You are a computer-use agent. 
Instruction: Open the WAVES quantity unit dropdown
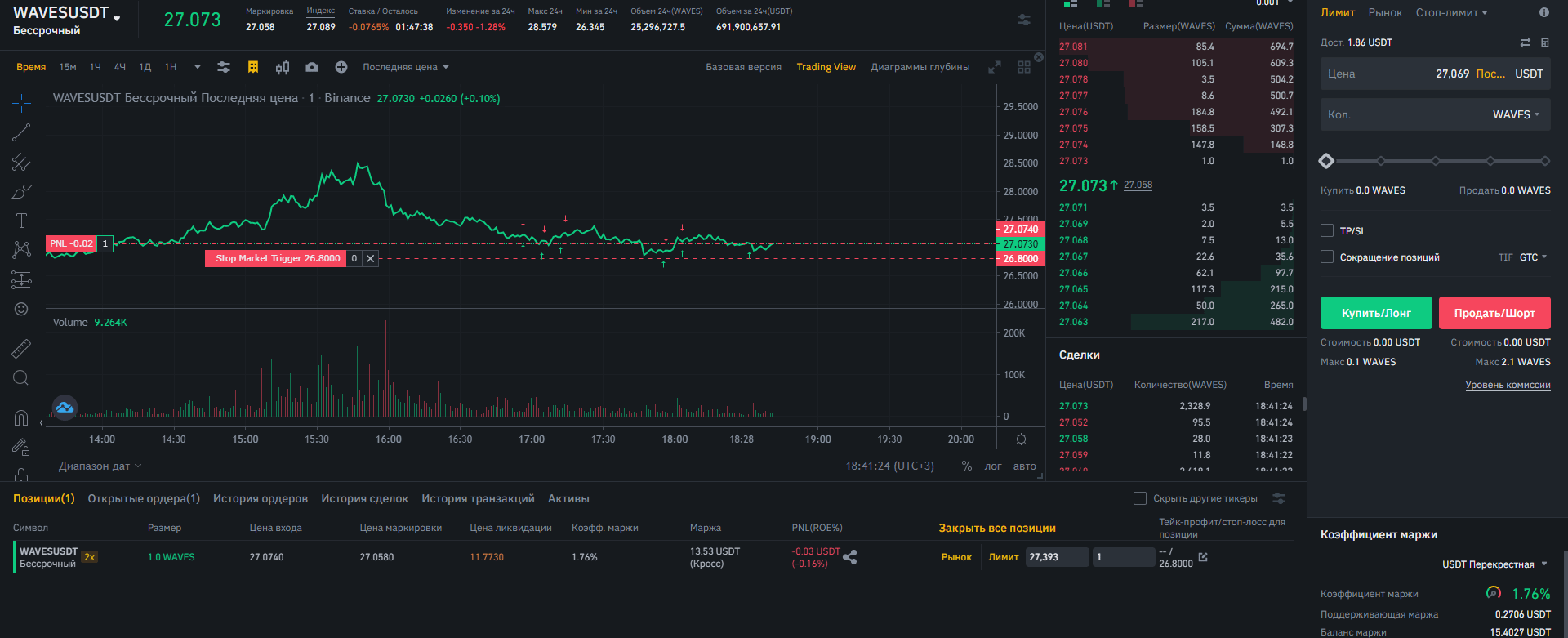click(1516, 114)
